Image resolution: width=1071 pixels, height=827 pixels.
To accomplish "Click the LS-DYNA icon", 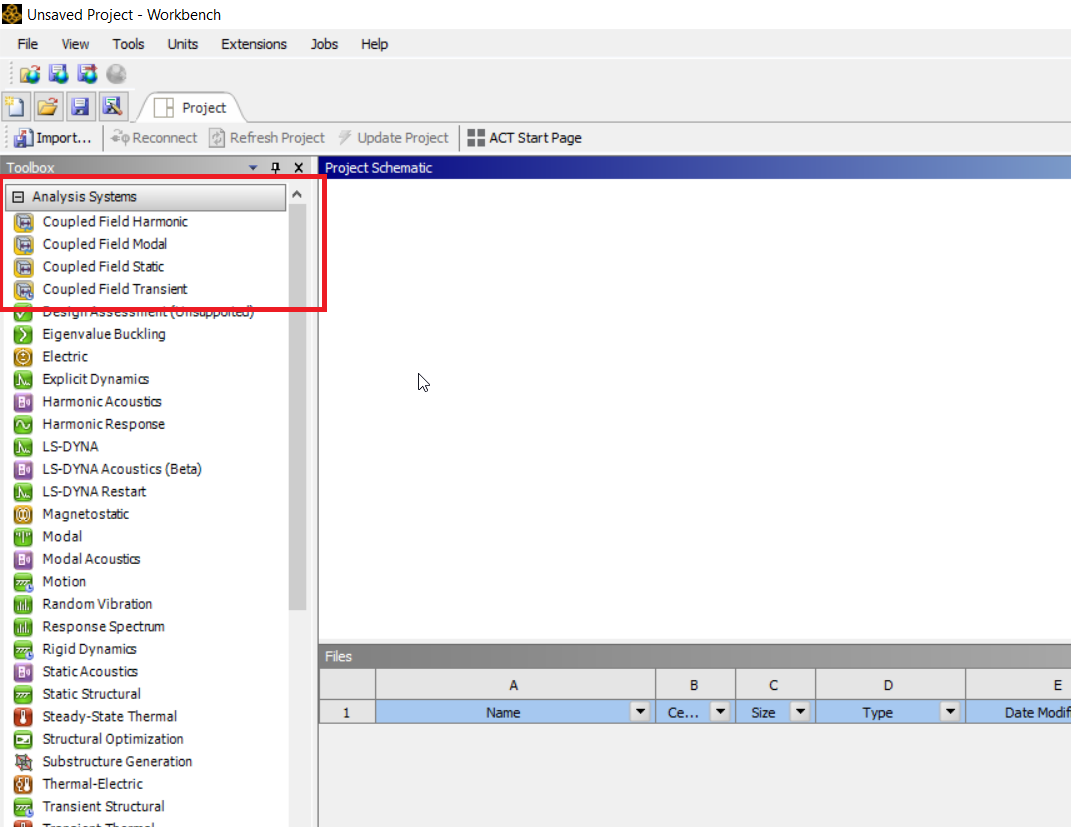I will pos(23,447).
